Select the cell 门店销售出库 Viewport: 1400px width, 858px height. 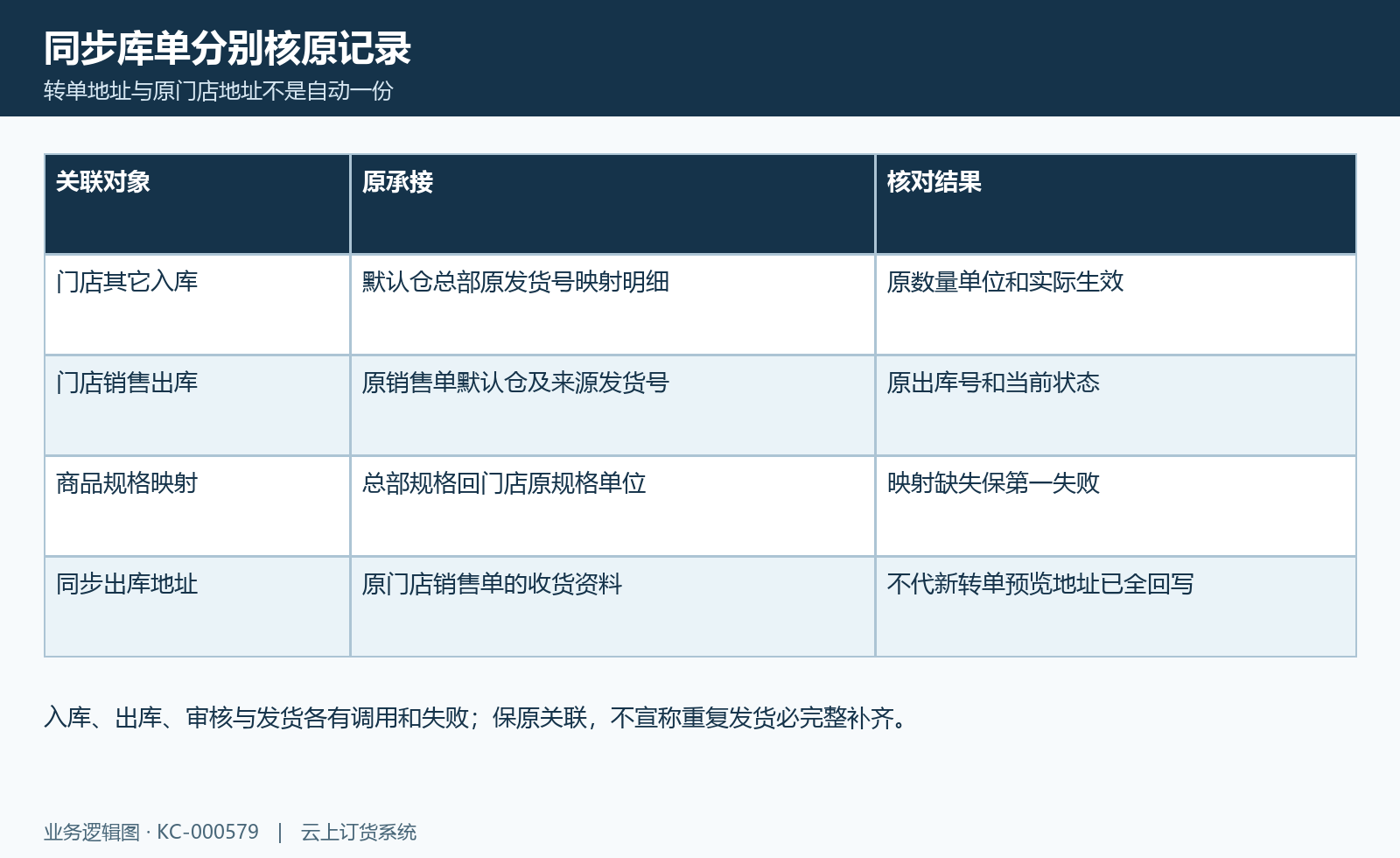click(x=198, y=405)
